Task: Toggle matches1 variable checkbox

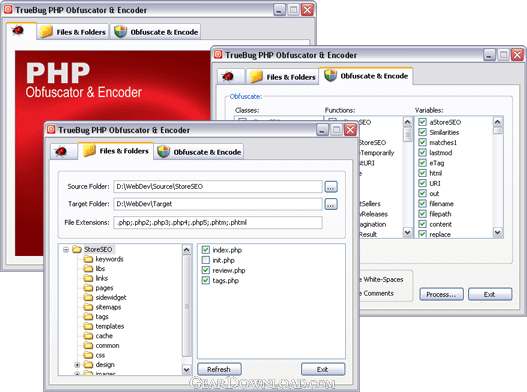Action: (422, 143)
